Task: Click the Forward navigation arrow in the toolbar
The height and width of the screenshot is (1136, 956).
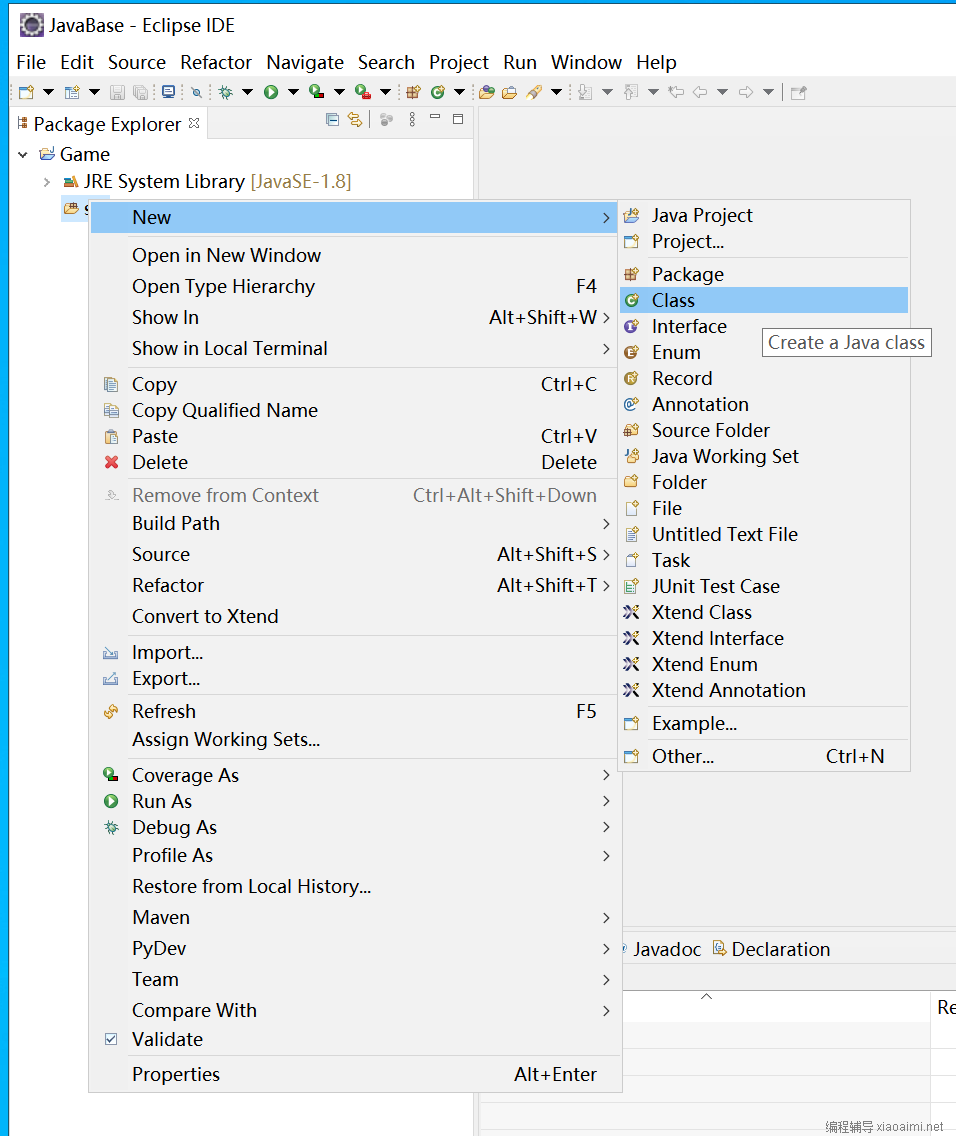Action: pos(746,92)
